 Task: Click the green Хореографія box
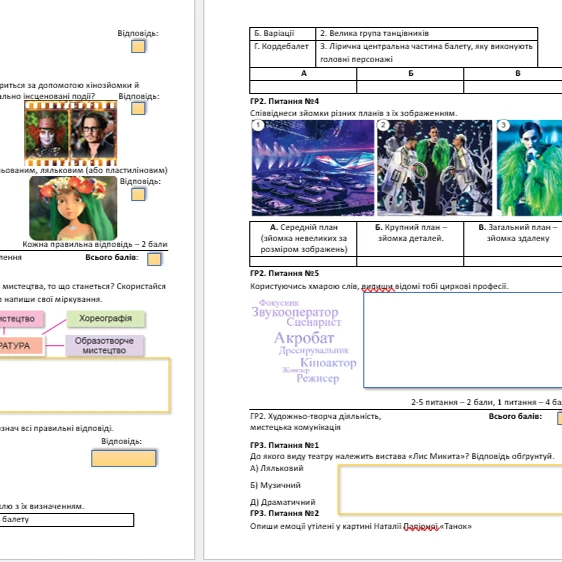click(x=106, y=319)
